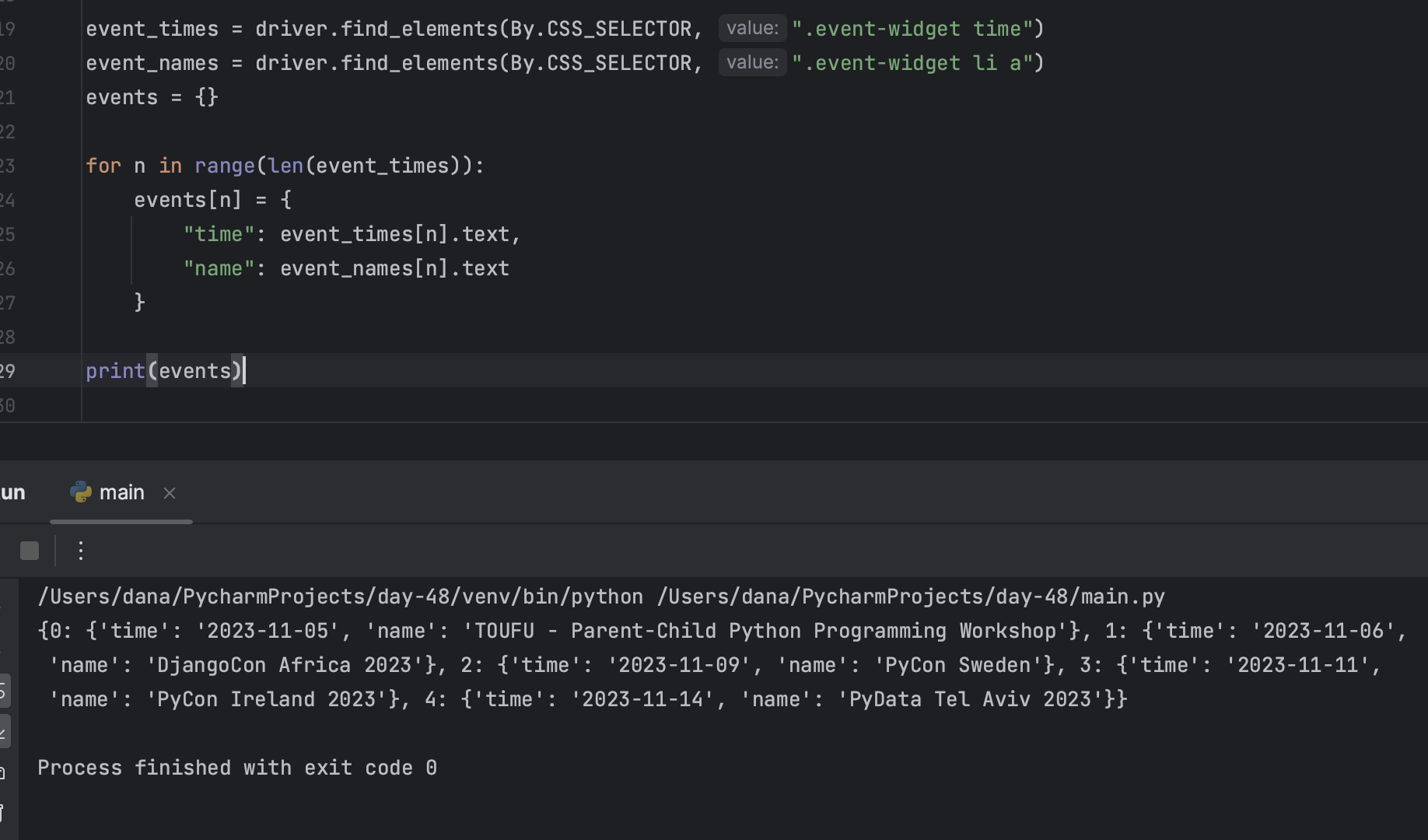Click the events[n] = { line
This screenshot has height=840, width=1428.
click(x=213, y=200)
